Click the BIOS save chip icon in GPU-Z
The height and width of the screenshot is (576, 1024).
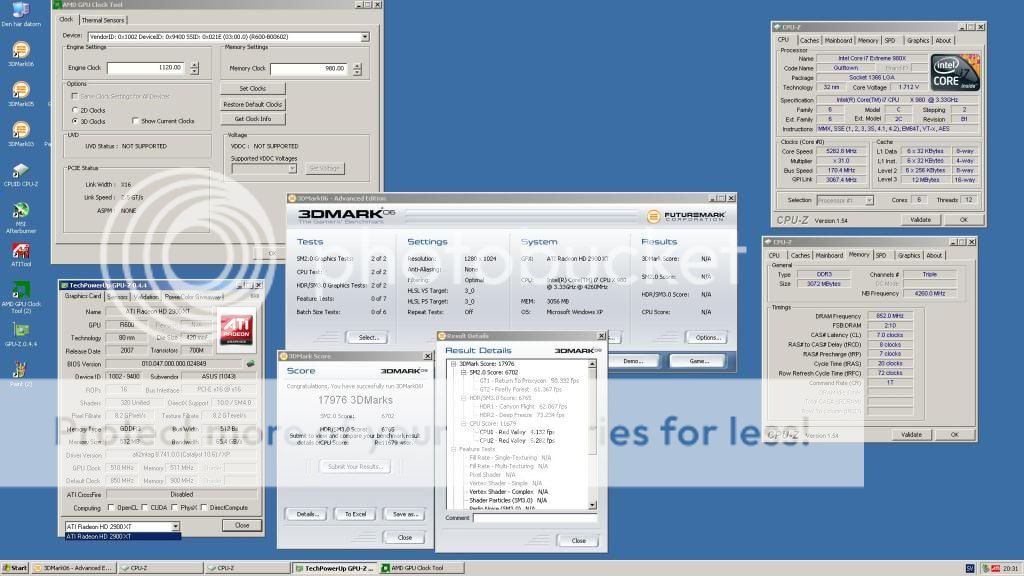250,364
